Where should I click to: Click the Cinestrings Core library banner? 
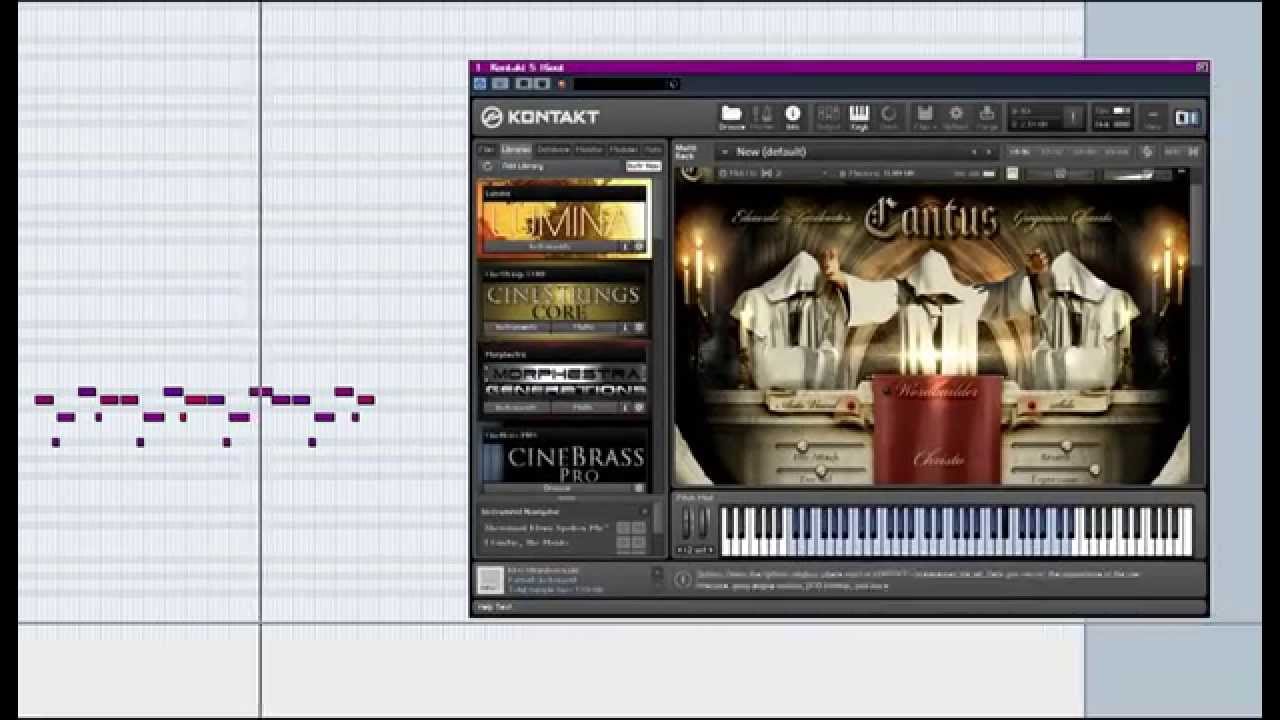click(x=565, y=300)
